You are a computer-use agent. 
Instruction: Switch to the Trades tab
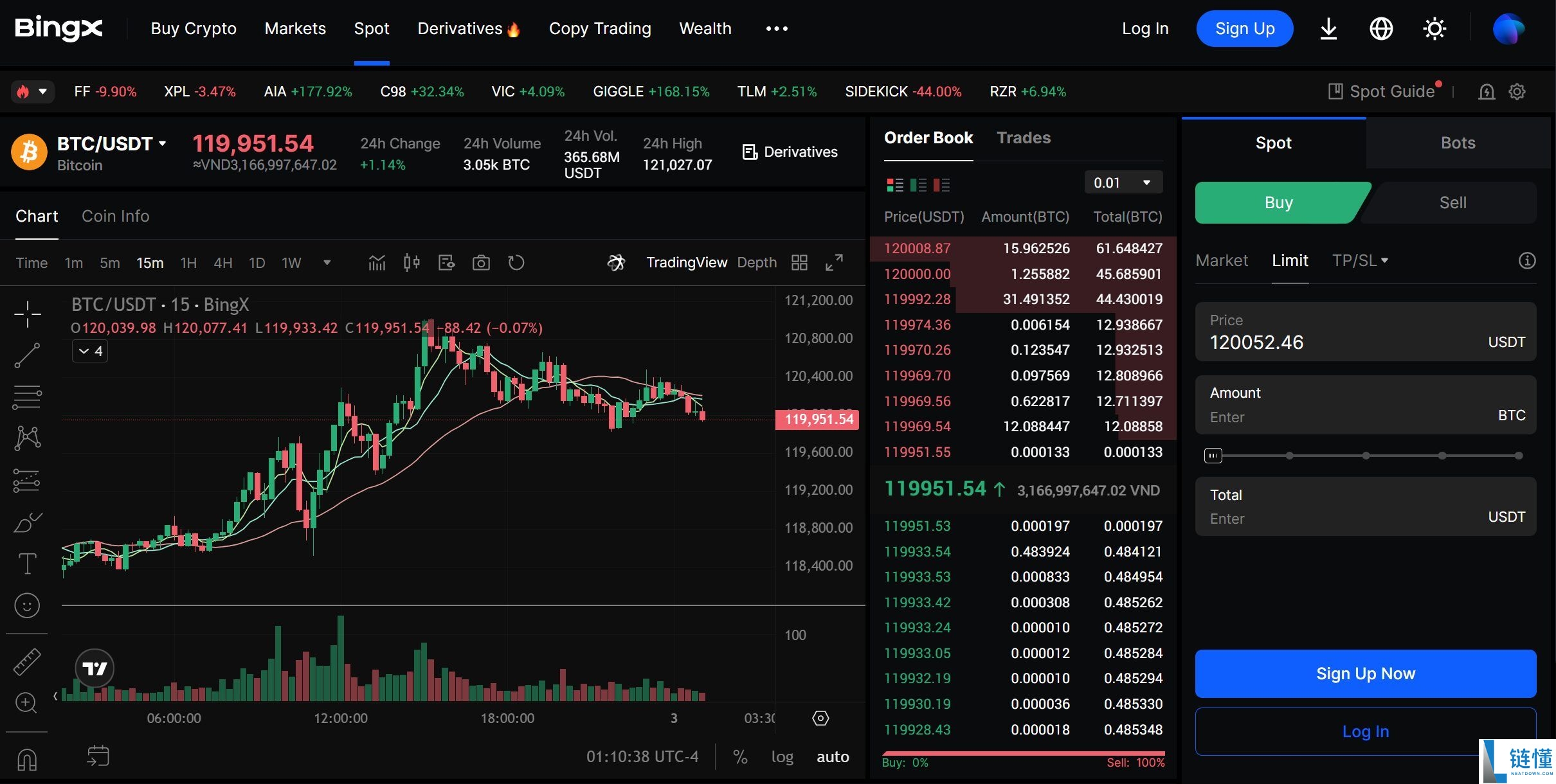1024,138
